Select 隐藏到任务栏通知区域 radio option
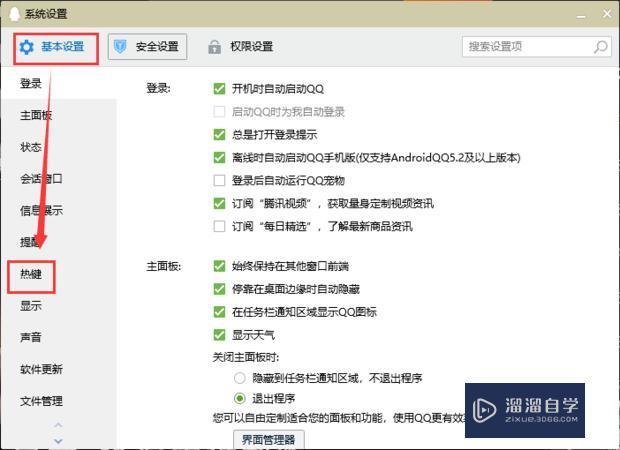This screenshot has width=620, height=450. [x=240, y=378]
